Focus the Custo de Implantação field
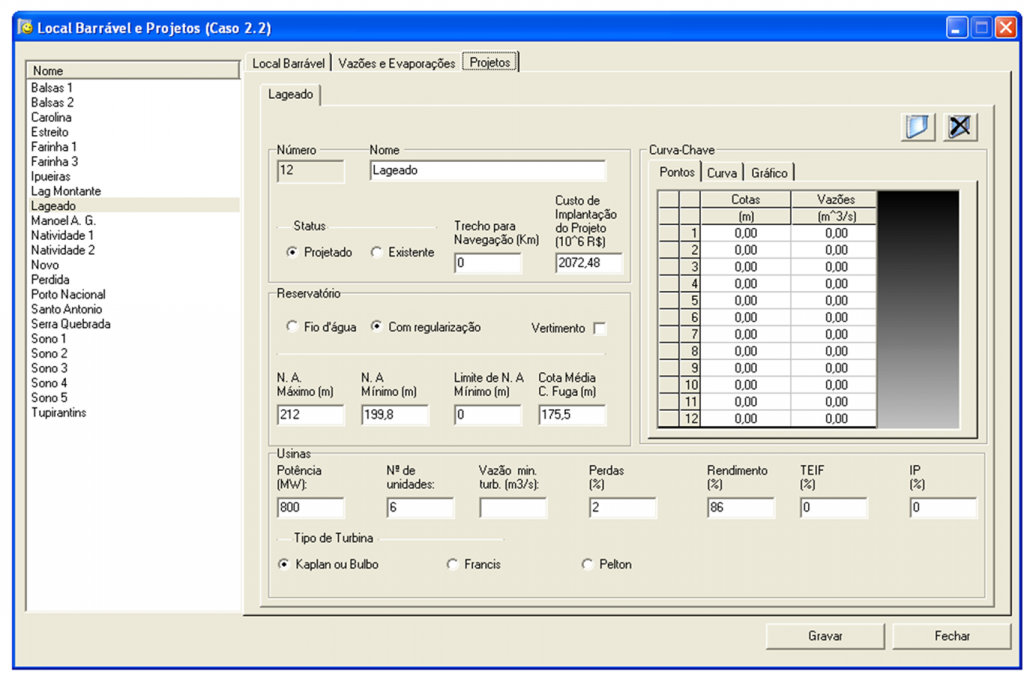Image resolution: width=1024 pixels, height=675 pixels. coord(588,263)
